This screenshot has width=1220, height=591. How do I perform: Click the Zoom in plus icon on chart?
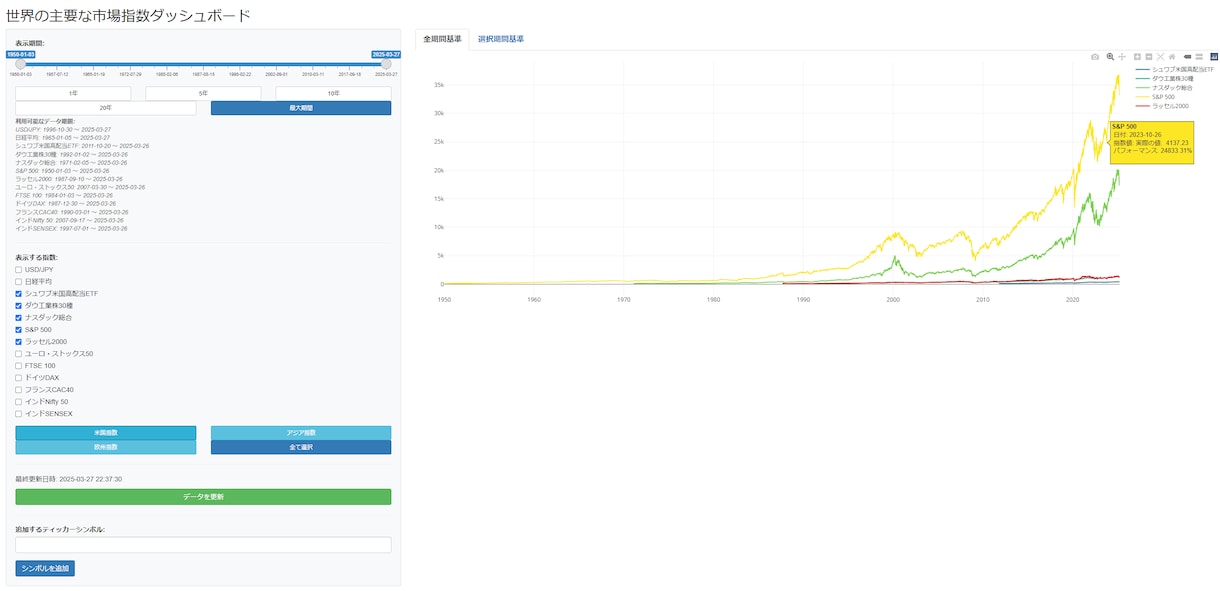coord(1137,57)
